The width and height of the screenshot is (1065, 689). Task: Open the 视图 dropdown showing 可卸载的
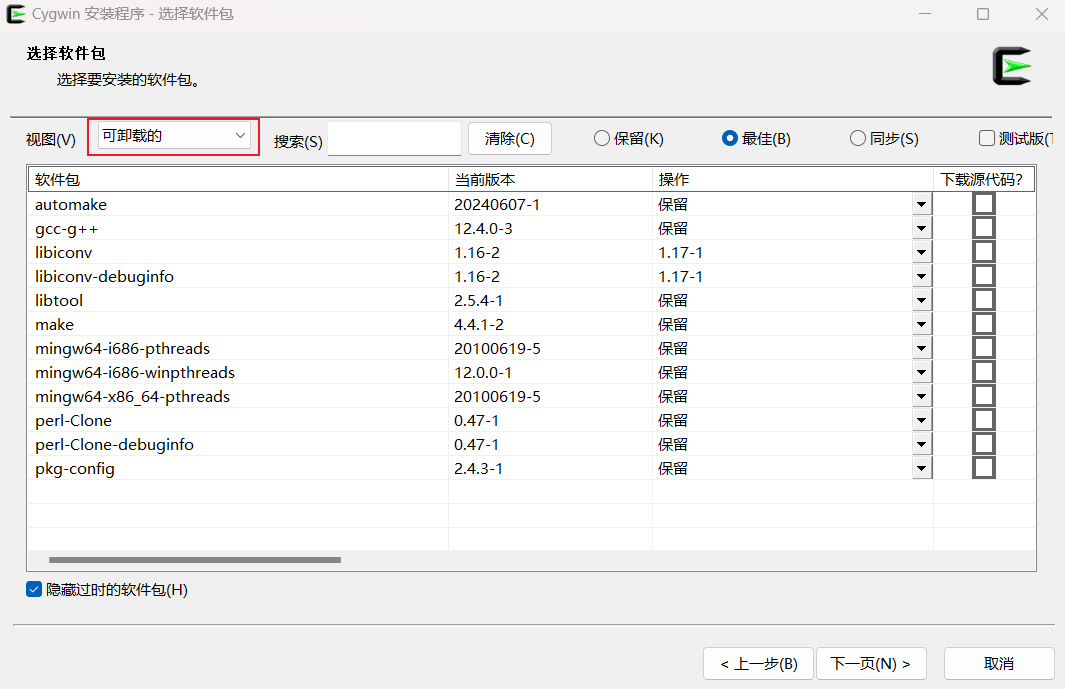click(x=174, y=136)
